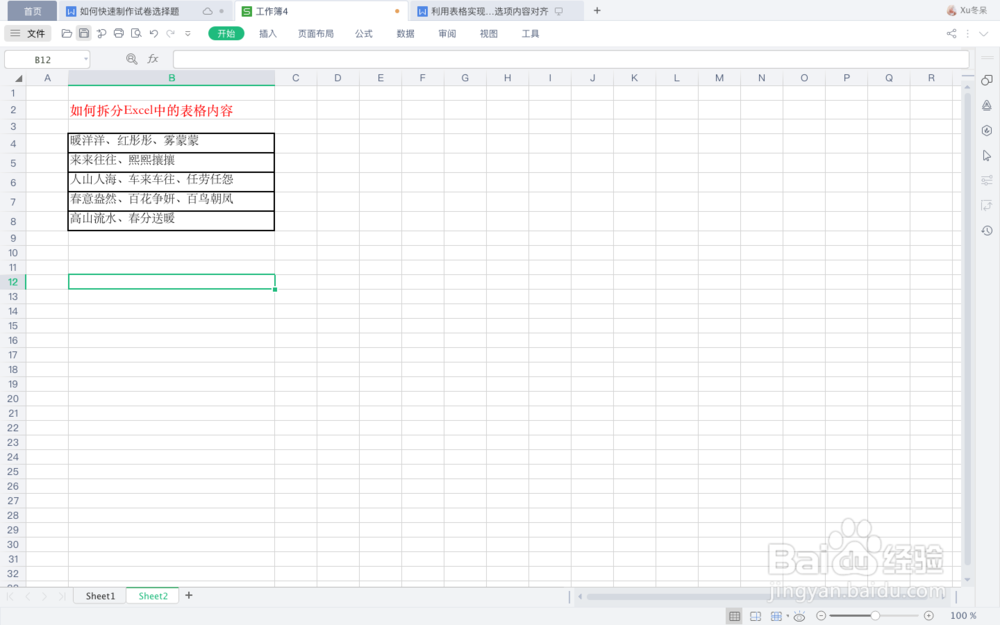This screenshot has height=625, width=1000.
Task: Click the cloud sync icon on first document tab
Action: click(x=207, y=11)
